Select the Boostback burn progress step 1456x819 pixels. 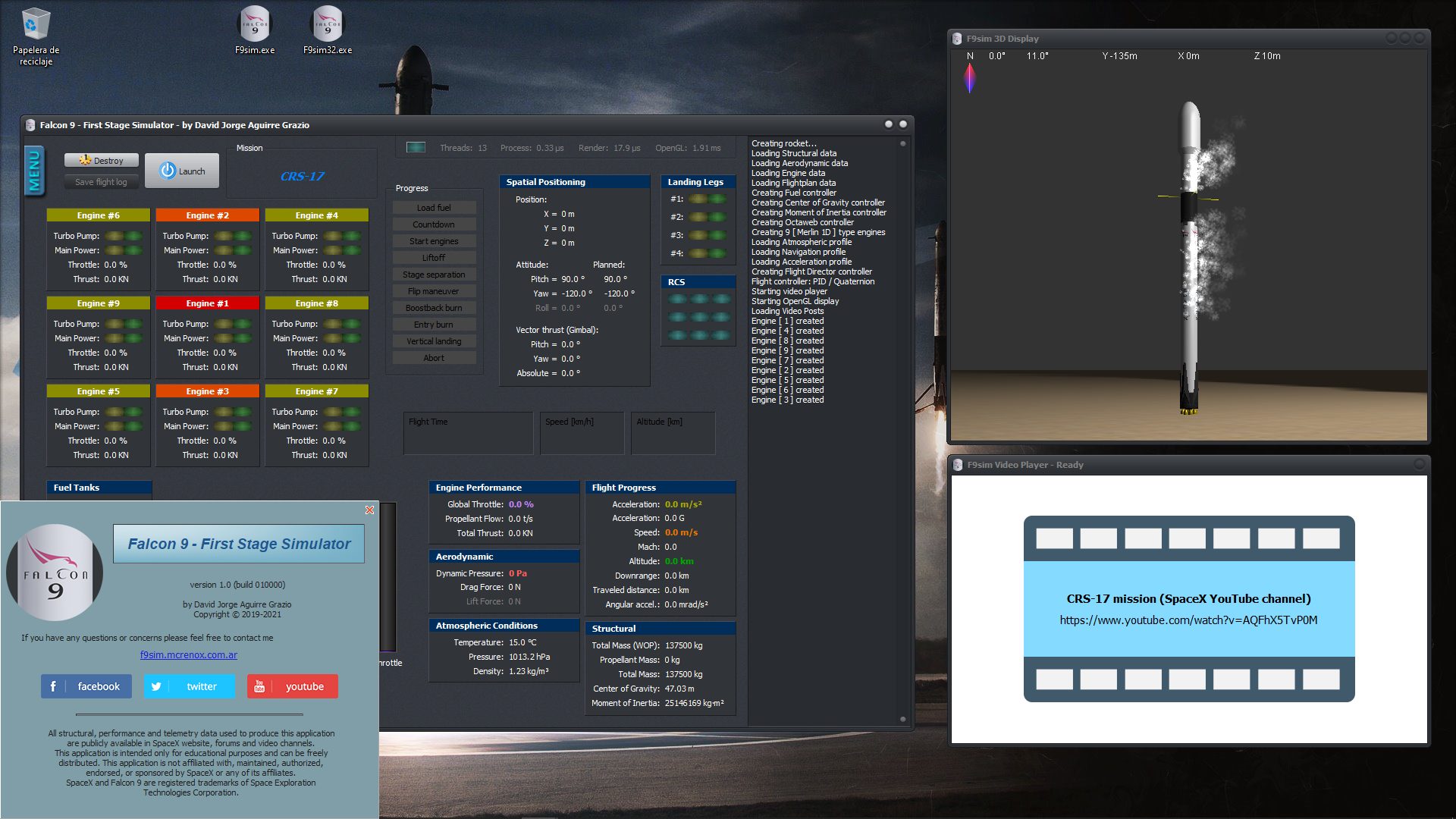point(434,308)
